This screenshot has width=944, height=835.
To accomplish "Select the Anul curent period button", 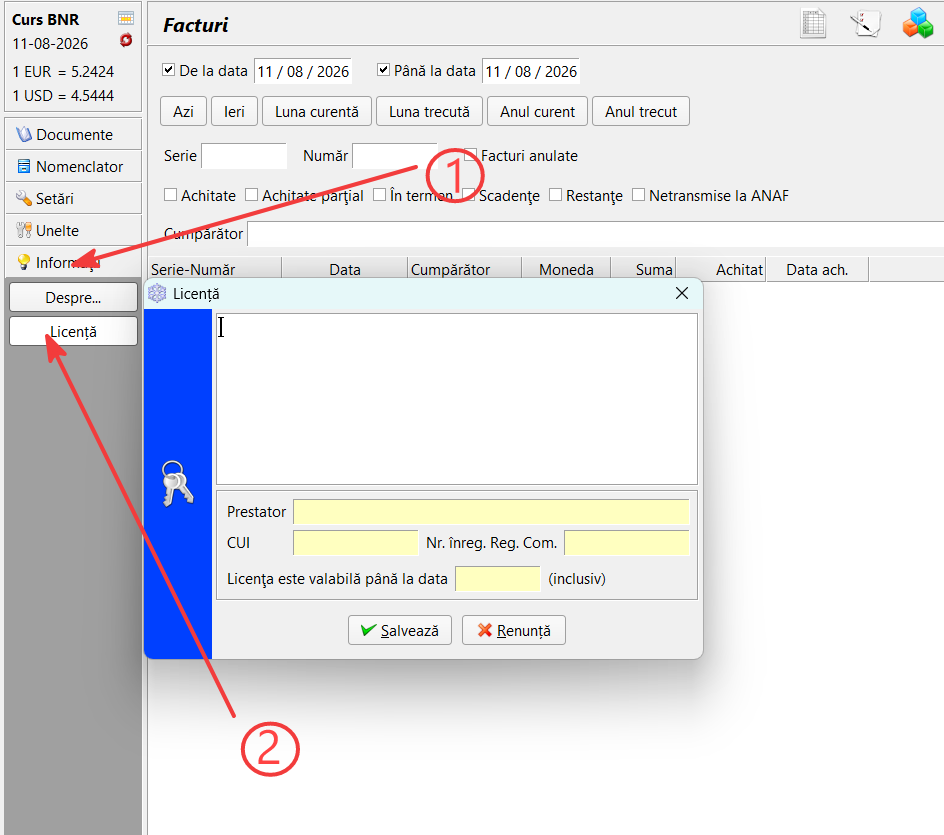I will [x=537, y=111].
